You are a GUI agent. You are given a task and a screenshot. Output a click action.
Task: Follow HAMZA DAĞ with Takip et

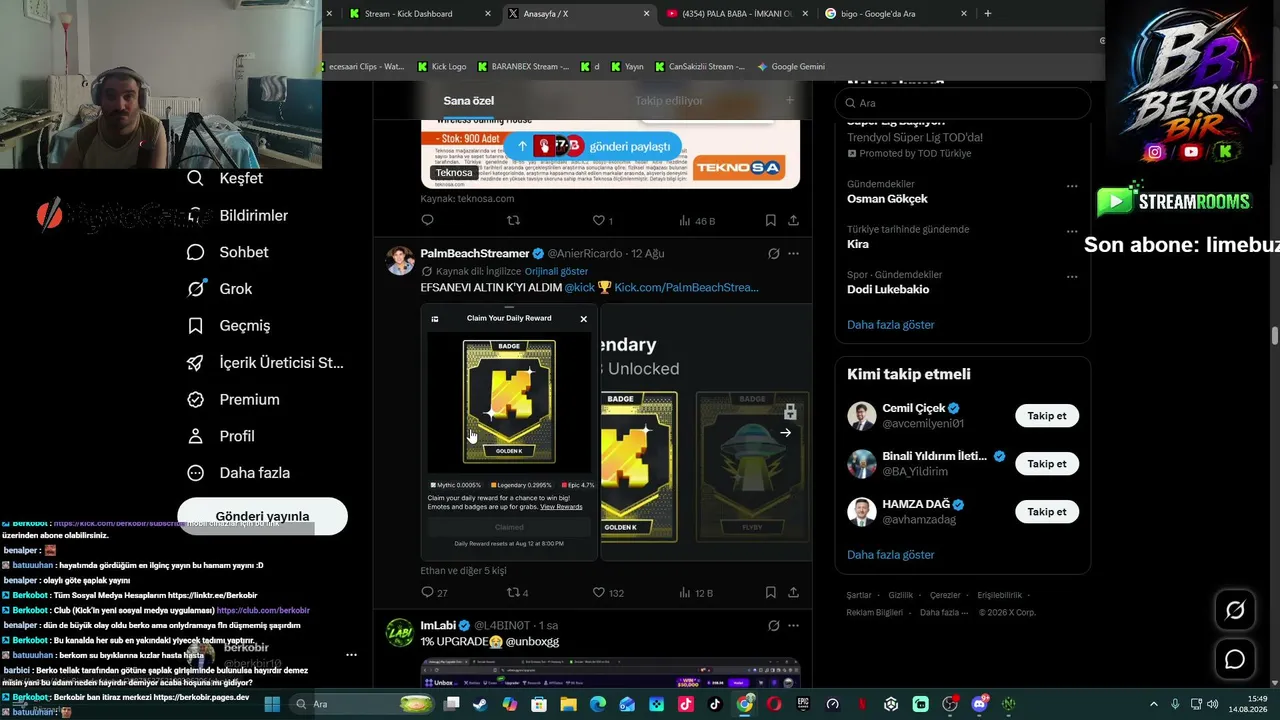click(x=1047, y=512)
